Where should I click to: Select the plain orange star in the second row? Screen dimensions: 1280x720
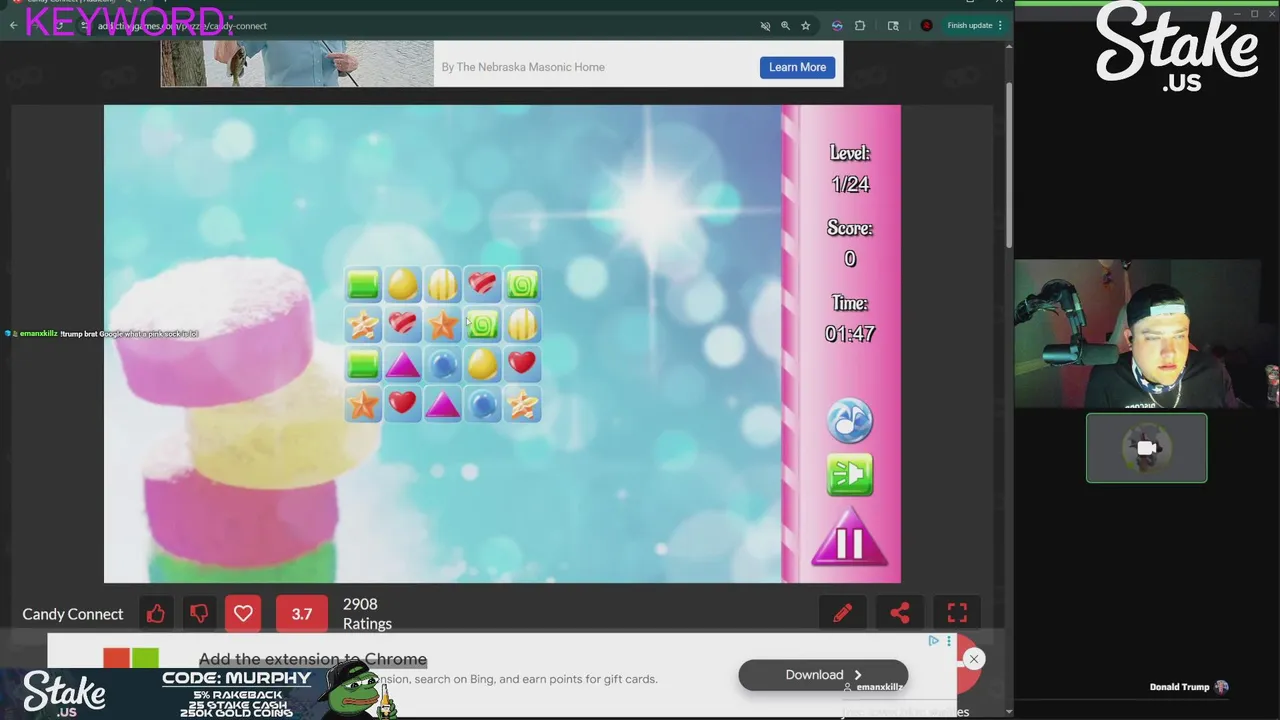click(x=443, y=324)
